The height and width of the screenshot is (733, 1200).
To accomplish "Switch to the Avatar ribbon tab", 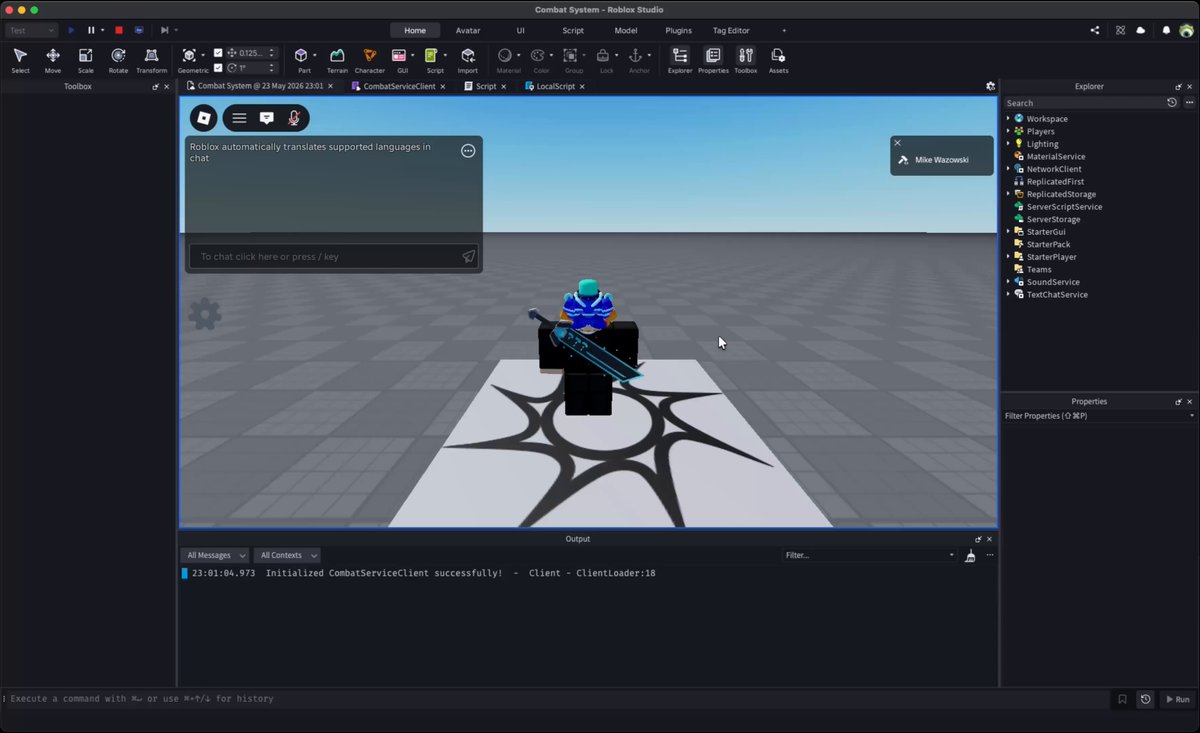I will (468, 30).
